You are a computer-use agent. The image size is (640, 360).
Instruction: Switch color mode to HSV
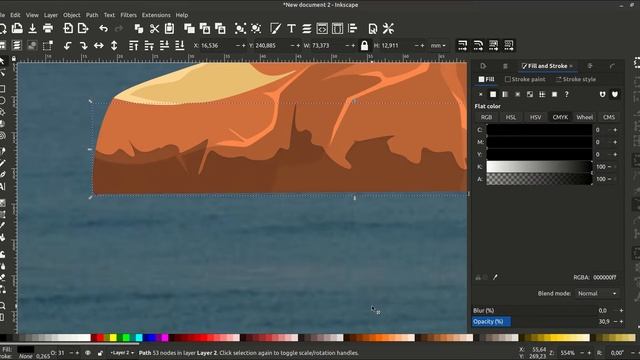point(536,117)
